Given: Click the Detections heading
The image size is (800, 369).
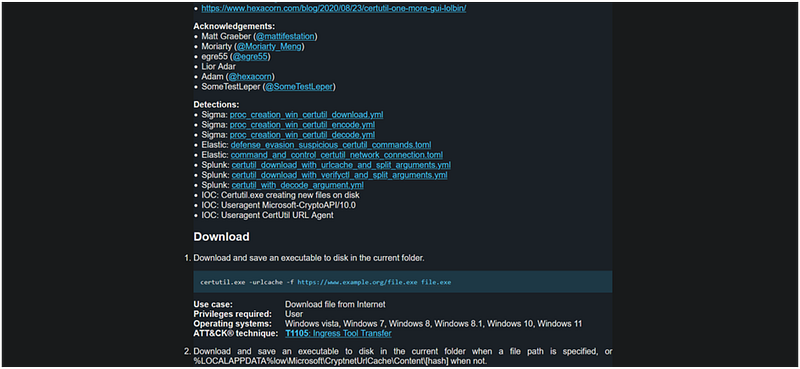Looking at the screenshot, I should tap(216, 105).
